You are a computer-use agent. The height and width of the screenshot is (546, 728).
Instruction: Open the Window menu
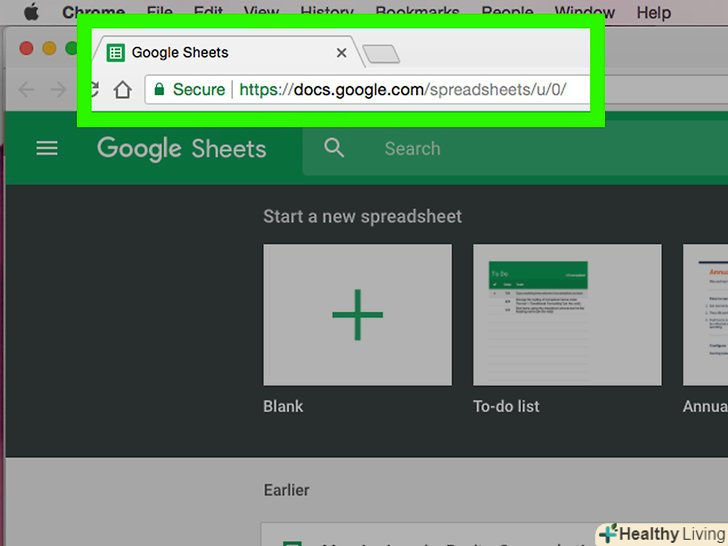585,12
